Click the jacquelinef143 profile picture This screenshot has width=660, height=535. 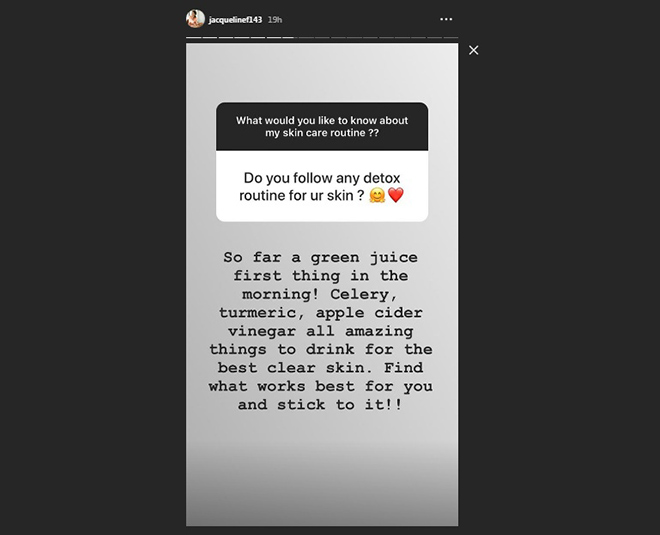coord(195,19)
